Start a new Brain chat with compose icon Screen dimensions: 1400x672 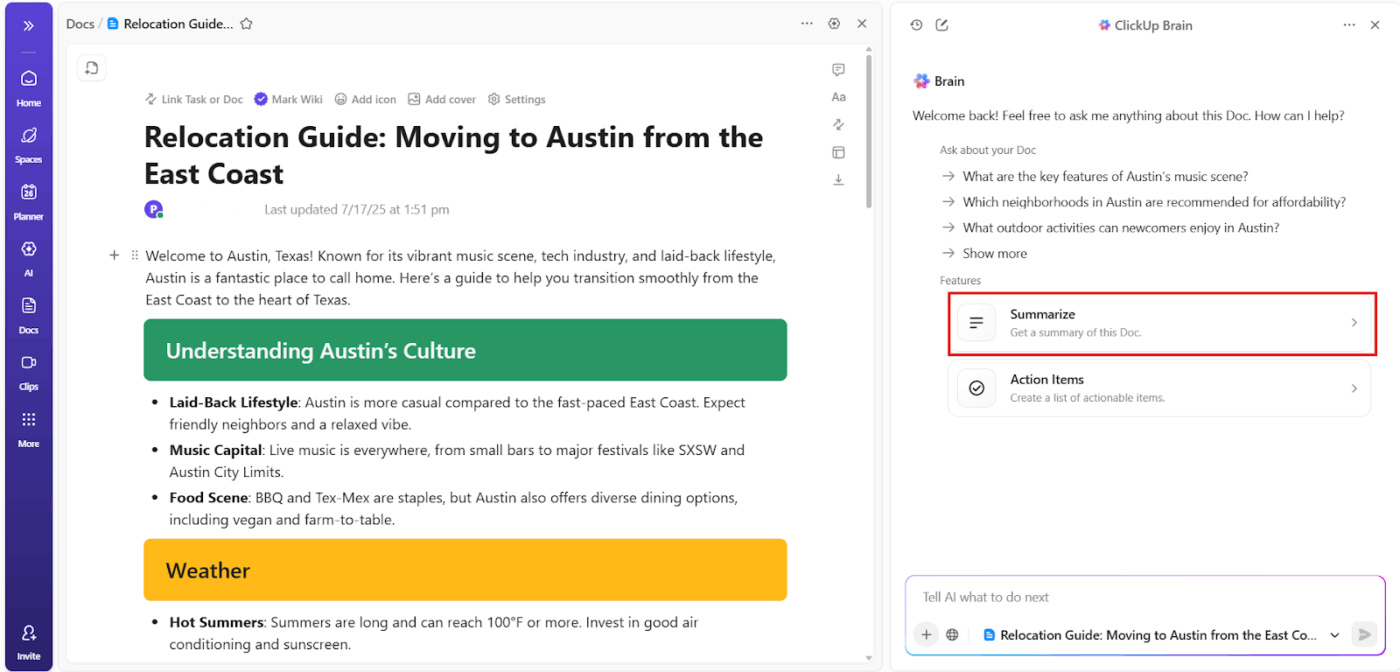[942, 24]
